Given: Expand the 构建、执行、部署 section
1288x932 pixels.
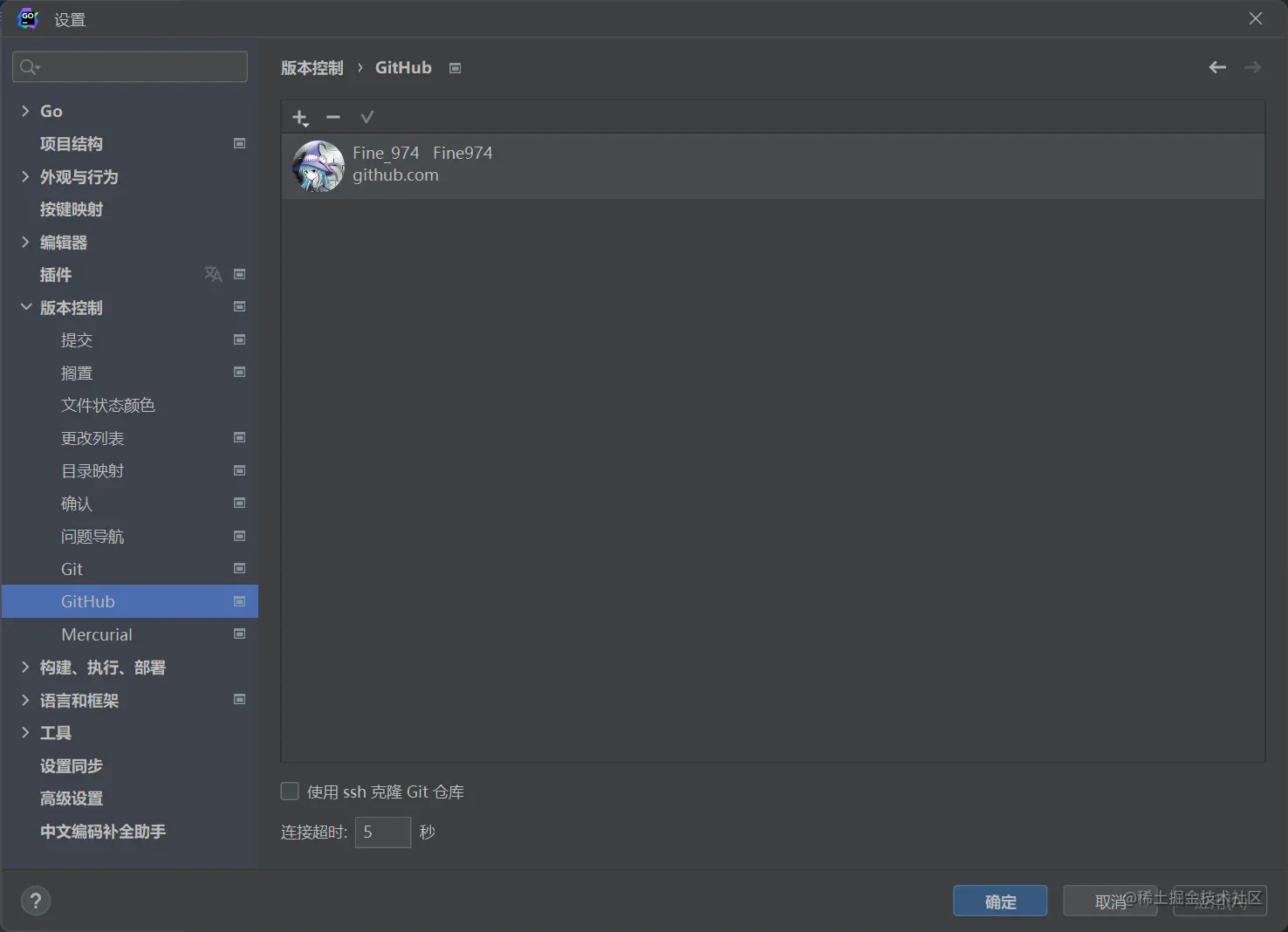Looking at the screenshot, I should [25, 667].
